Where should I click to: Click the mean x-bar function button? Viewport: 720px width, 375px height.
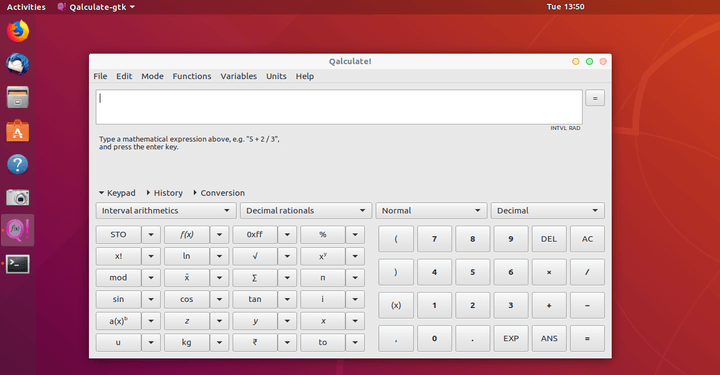(186, 278)
